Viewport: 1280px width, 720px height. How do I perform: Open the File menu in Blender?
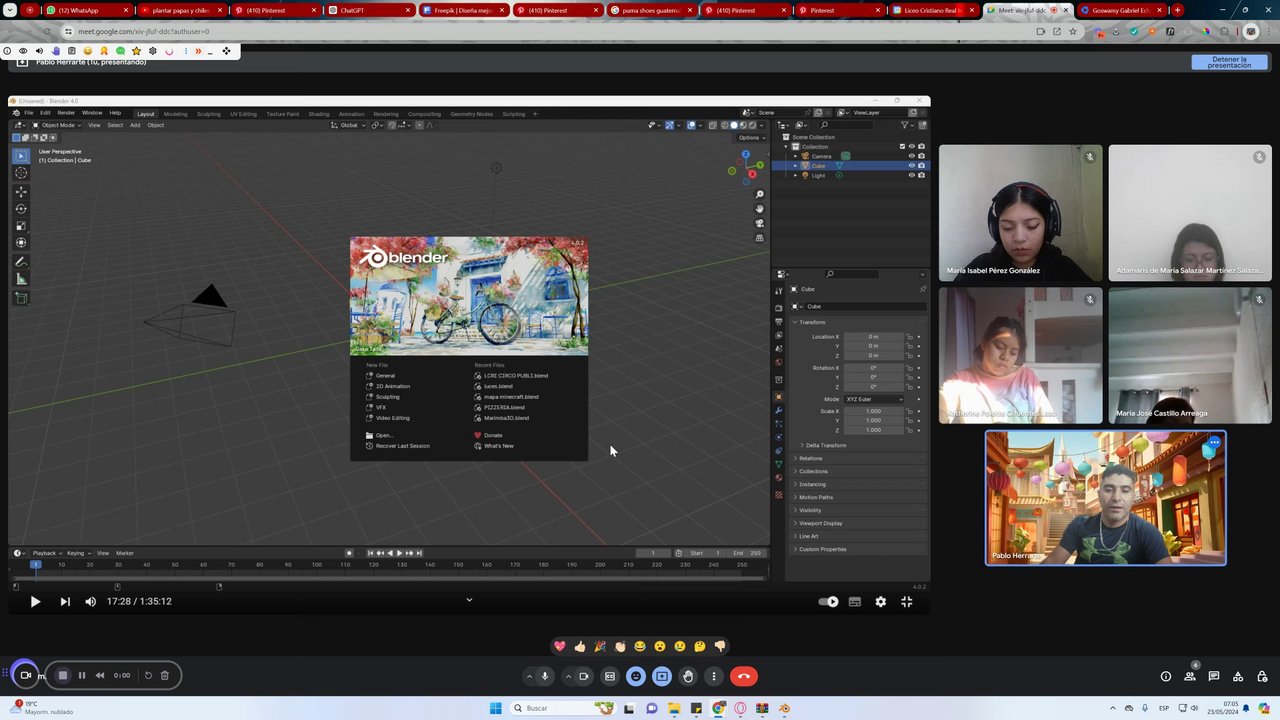coord(29,113)
